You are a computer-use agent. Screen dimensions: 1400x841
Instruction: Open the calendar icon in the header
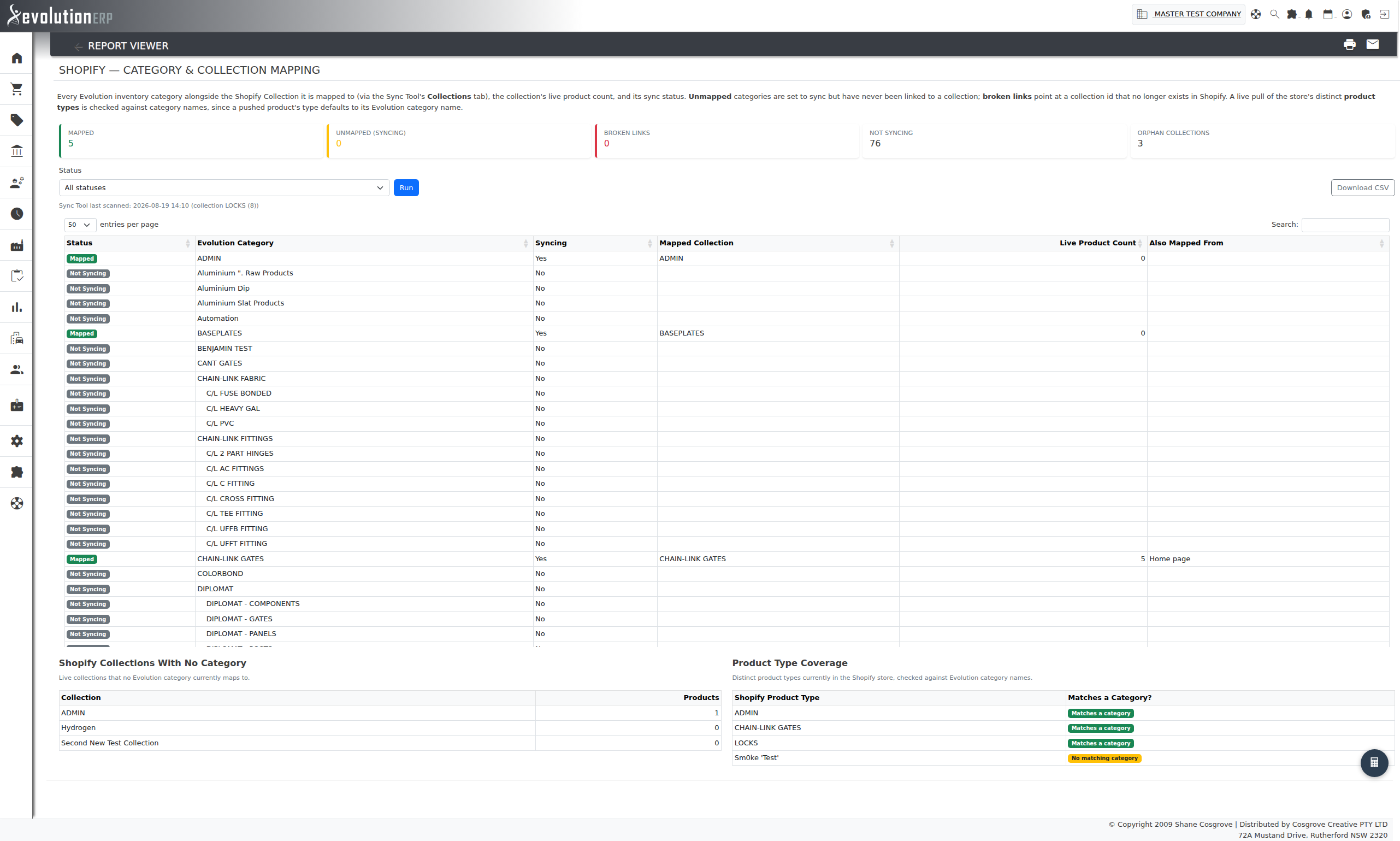pos(1328,14)
